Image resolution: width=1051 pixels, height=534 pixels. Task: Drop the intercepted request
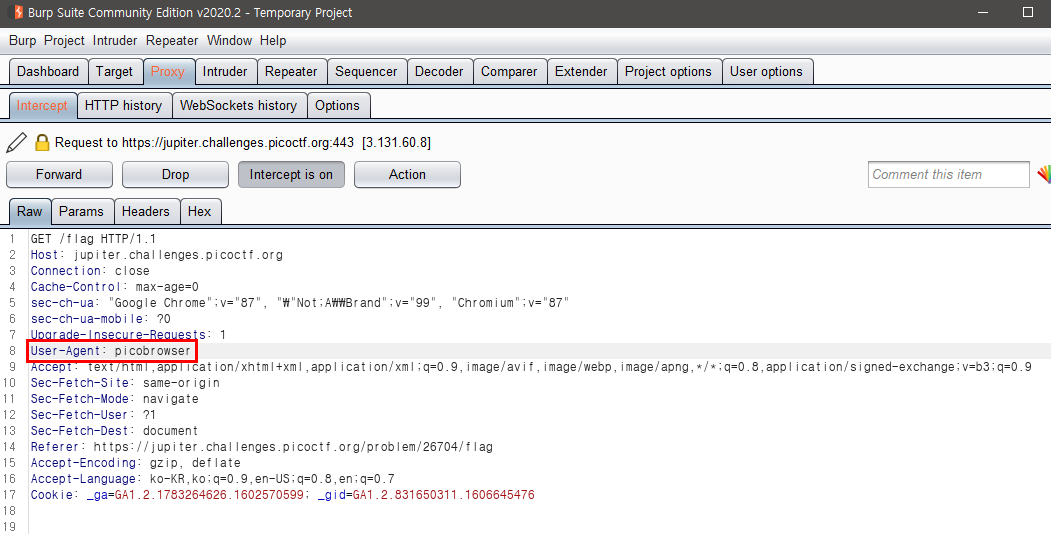[x=175, y=174]
